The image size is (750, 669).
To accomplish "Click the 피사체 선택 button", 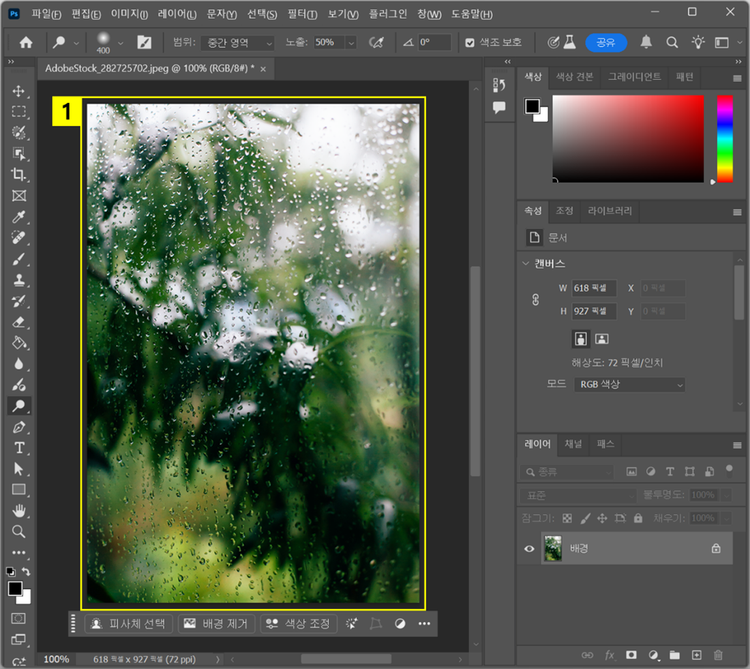I will coord(126,624).
